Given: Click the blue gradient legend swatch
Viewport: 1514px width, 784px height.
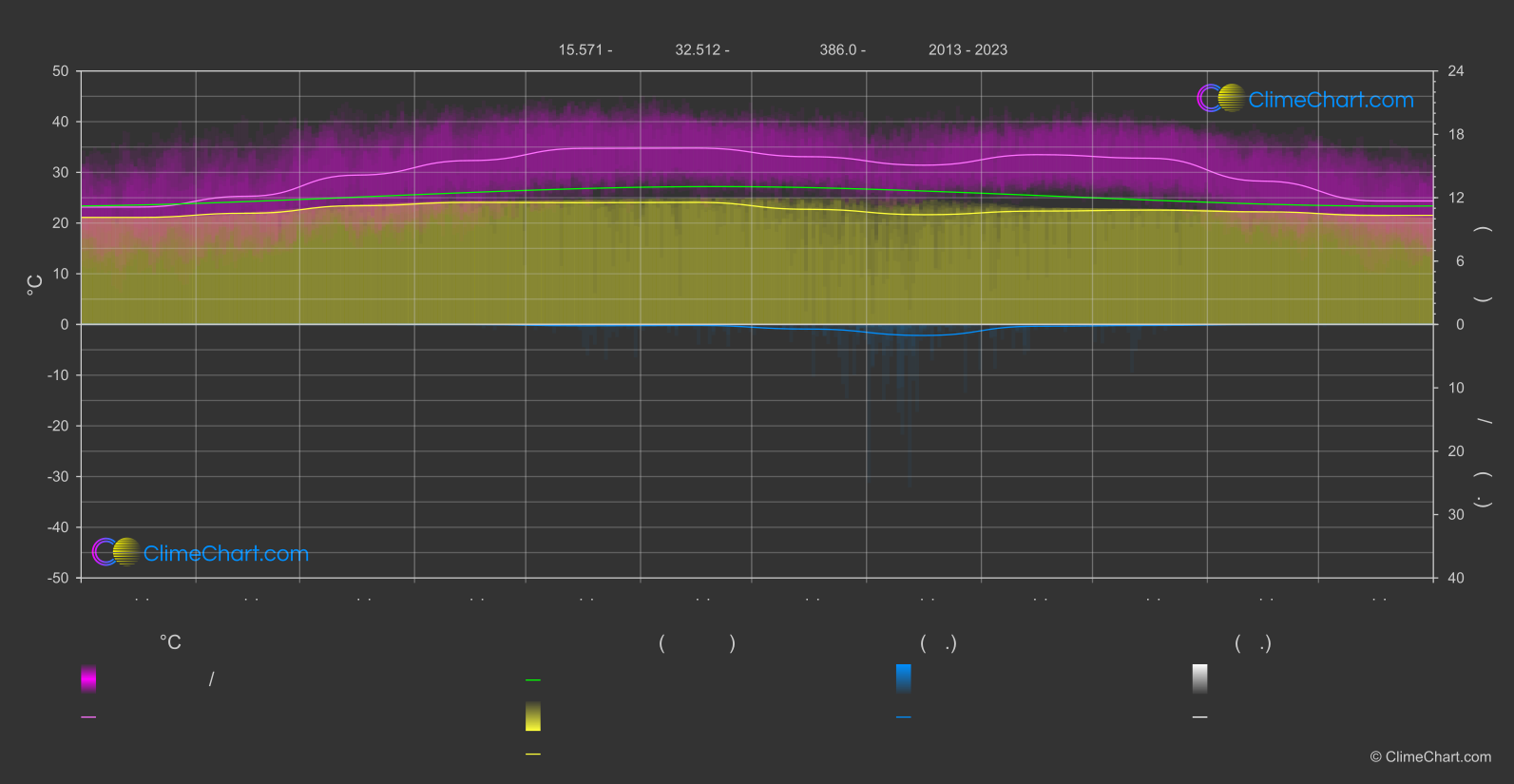Looking at the screenshot, I should coord(903,679).
